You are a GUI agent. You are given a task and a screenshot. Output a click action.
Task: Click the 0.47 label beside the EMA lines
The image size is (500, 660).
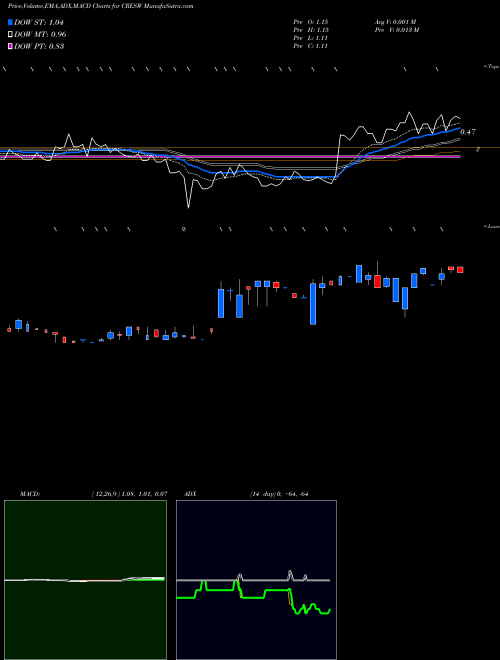(468, 132)
